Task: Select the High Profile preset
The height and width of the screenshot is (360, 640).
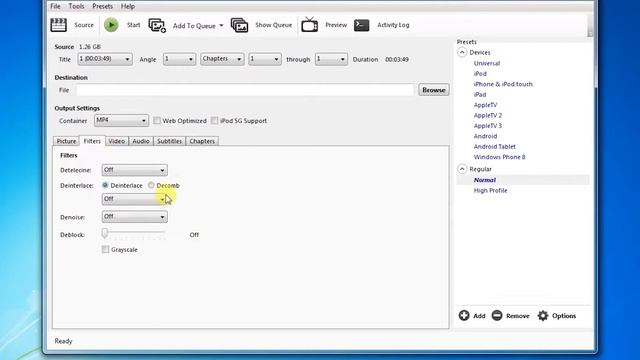Action: coord(490,191)
